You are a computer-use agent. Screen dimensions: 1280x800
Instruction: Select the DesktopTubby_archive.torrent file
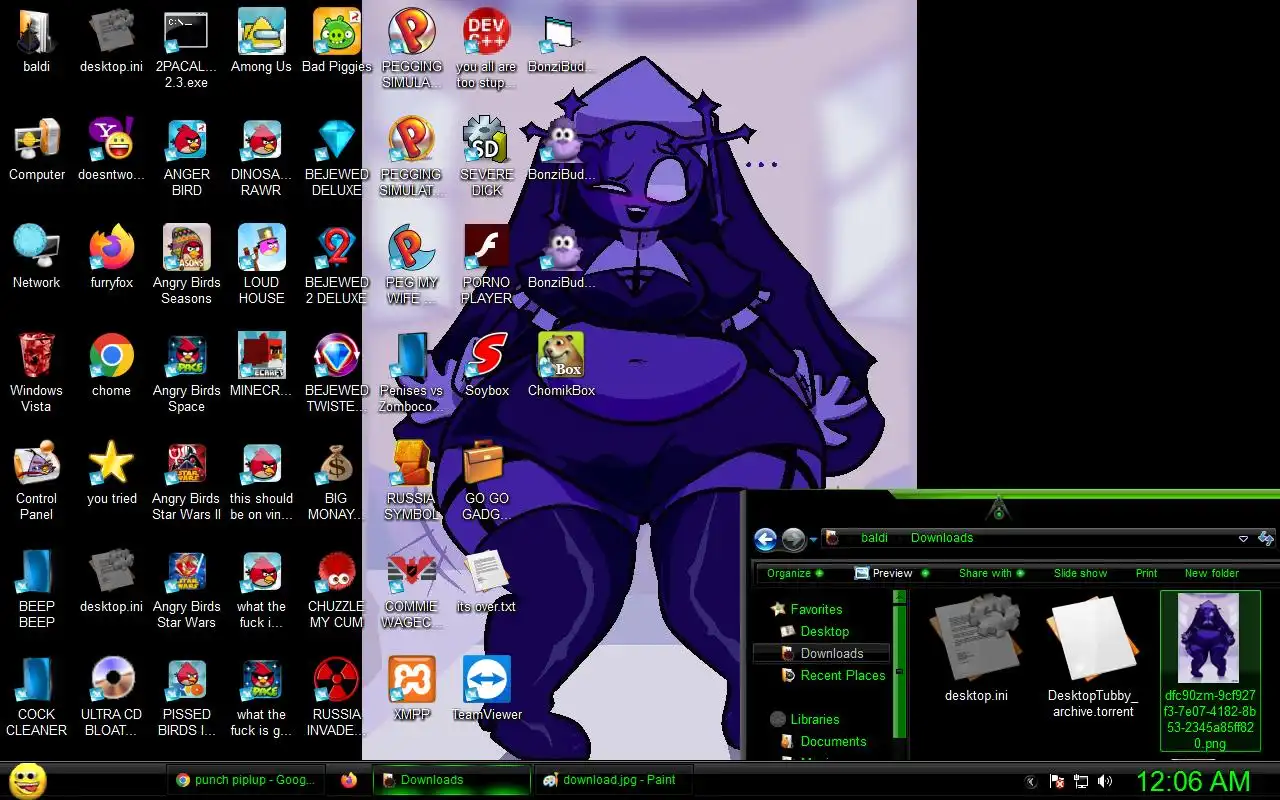[x=1092, y=656]
